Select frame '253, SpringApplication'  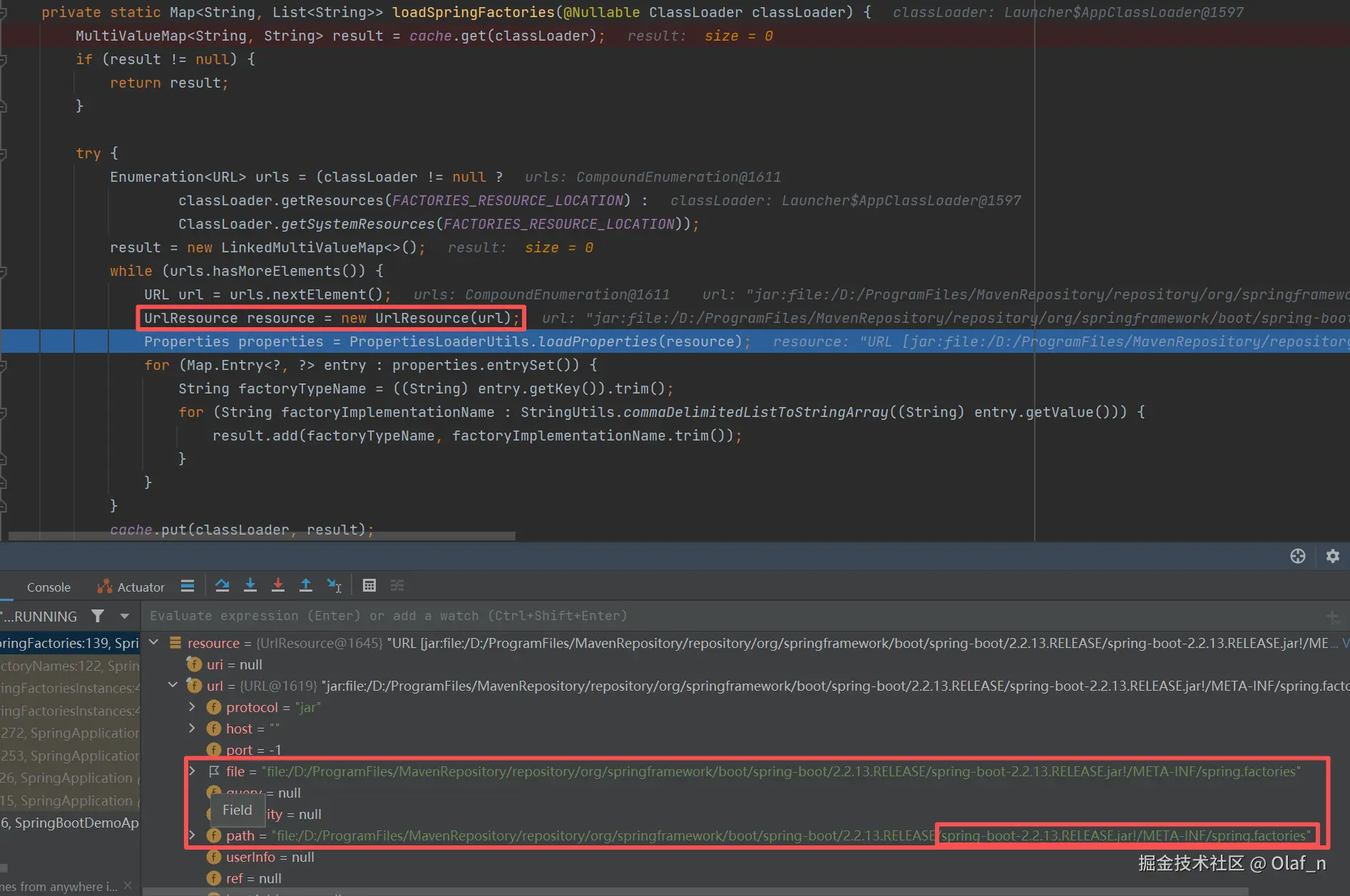coord(70,756)
